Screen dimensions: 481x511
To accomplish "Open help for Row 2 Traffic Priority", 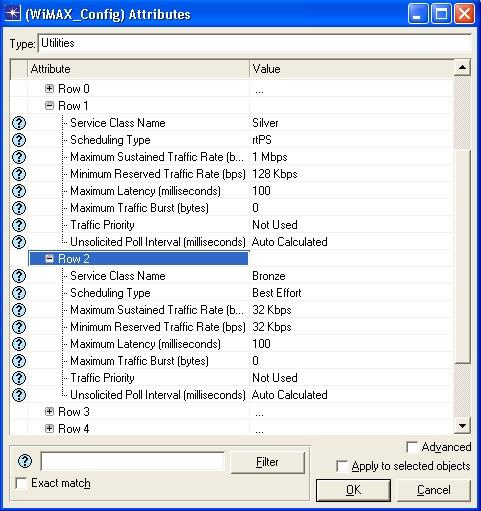I will 19,378.
